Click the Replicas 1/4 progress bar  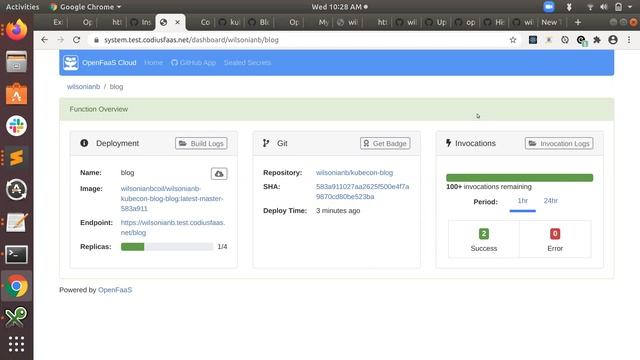pyautogui.click(x=167, y=247)
